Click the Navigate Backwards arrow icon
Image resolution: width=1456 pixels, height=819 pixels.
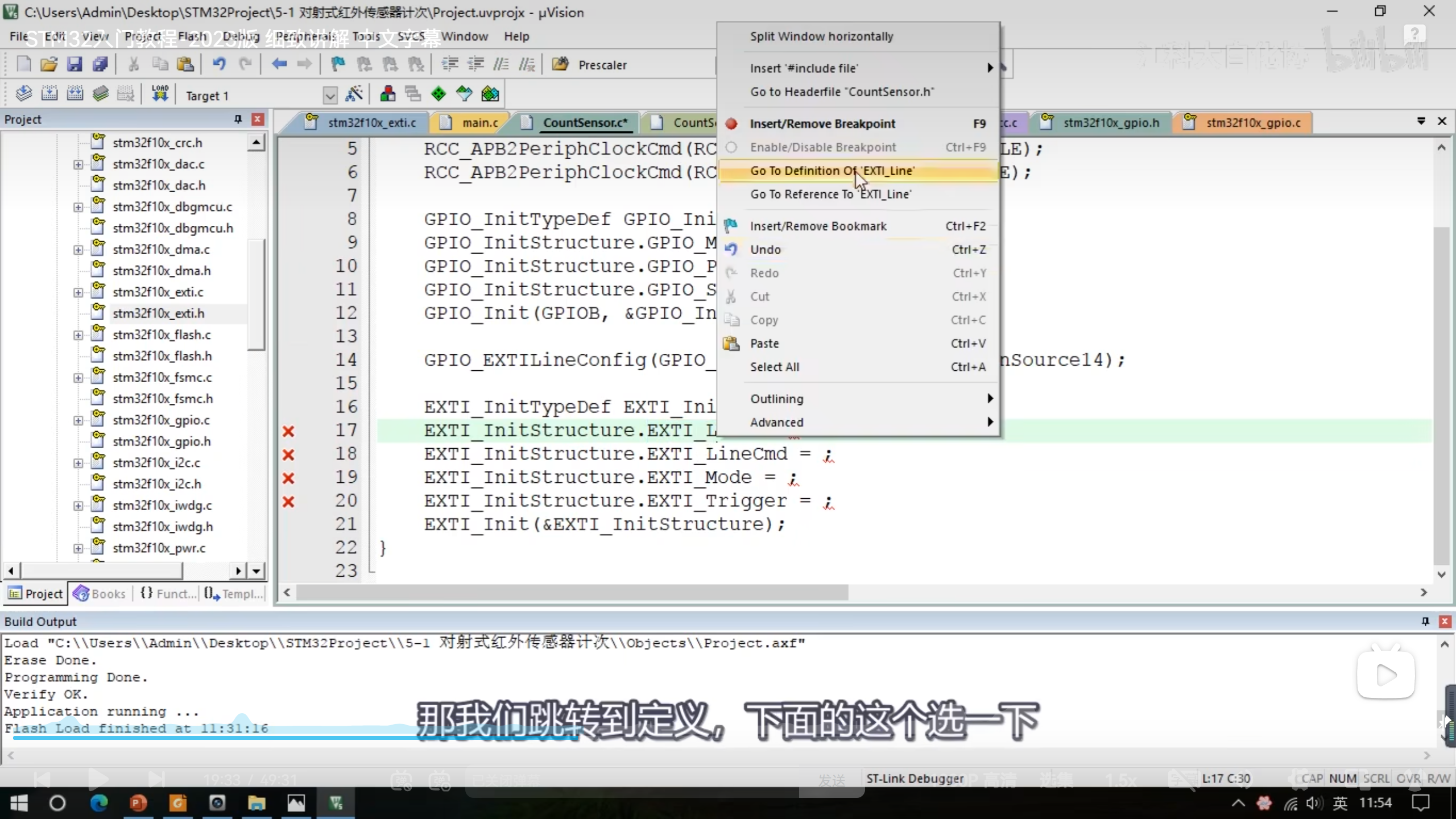[x=279, y=64]
